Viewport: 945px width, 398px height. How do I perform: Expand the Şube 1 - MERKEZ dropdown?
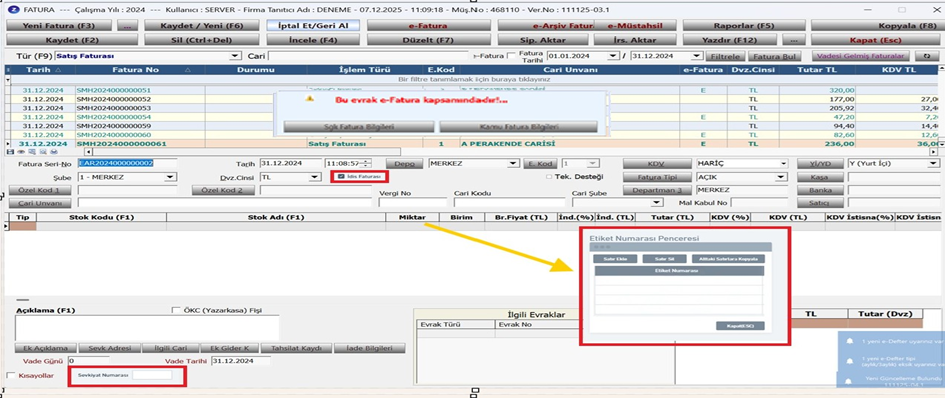[x=171, y=177]
